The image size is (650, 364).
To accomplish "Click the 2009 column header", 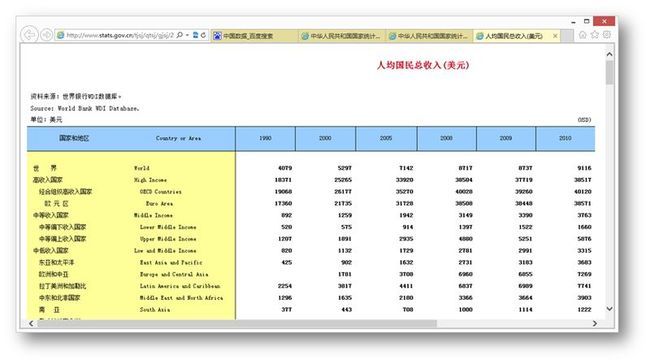I will tap(506, 138).
